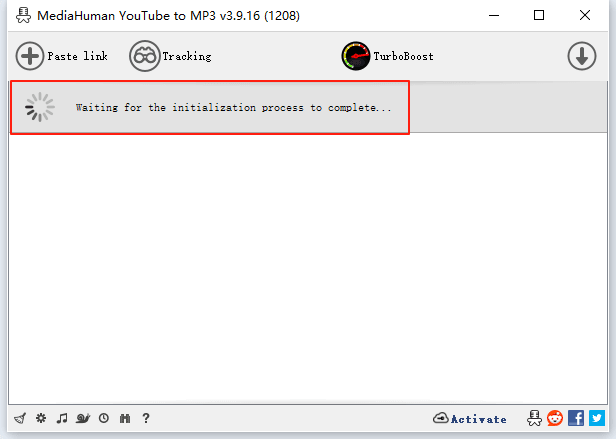Screen dimensions: 616x439
Task: Click the MediaHuman mascot icon at the bottom right
Action: tap(535, 418)
